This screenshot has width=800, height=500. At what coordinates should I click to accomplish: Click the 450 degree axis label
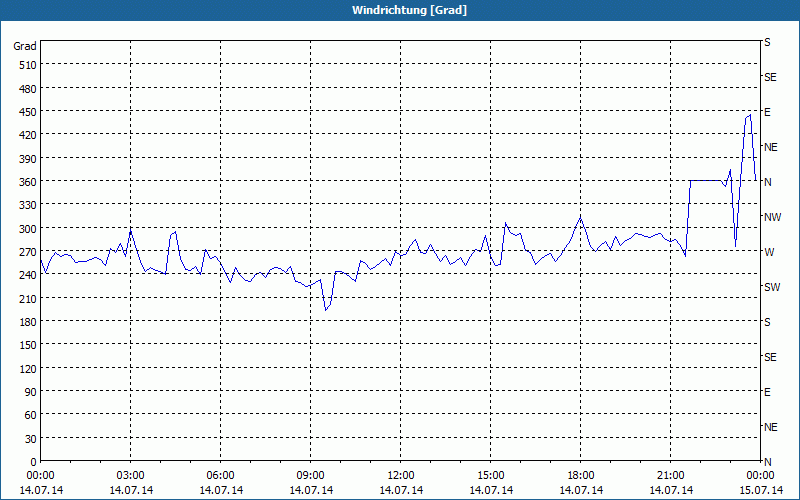point(28,112)
